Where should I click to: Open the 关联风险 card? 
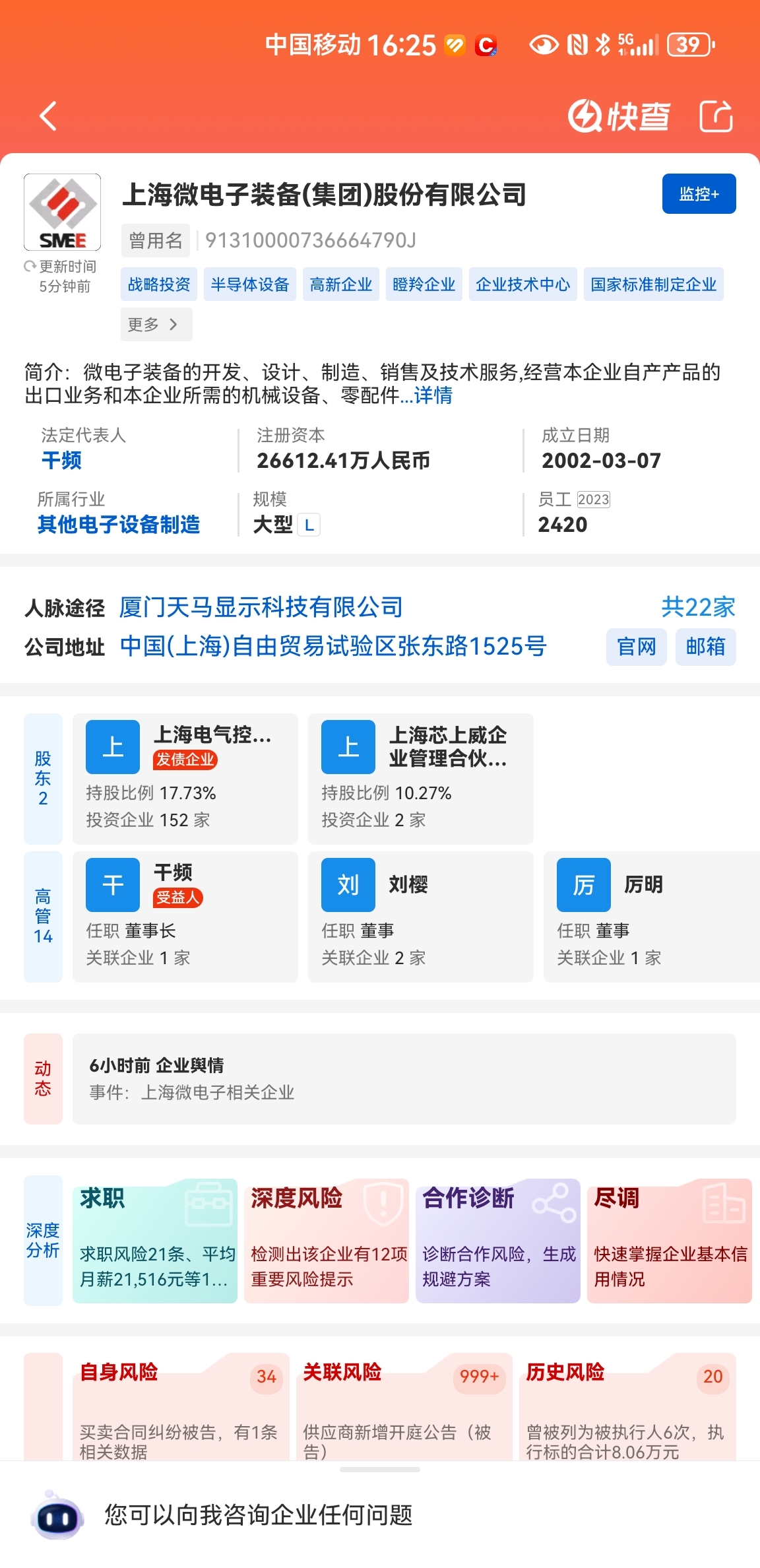click(x=404, y=1406)
